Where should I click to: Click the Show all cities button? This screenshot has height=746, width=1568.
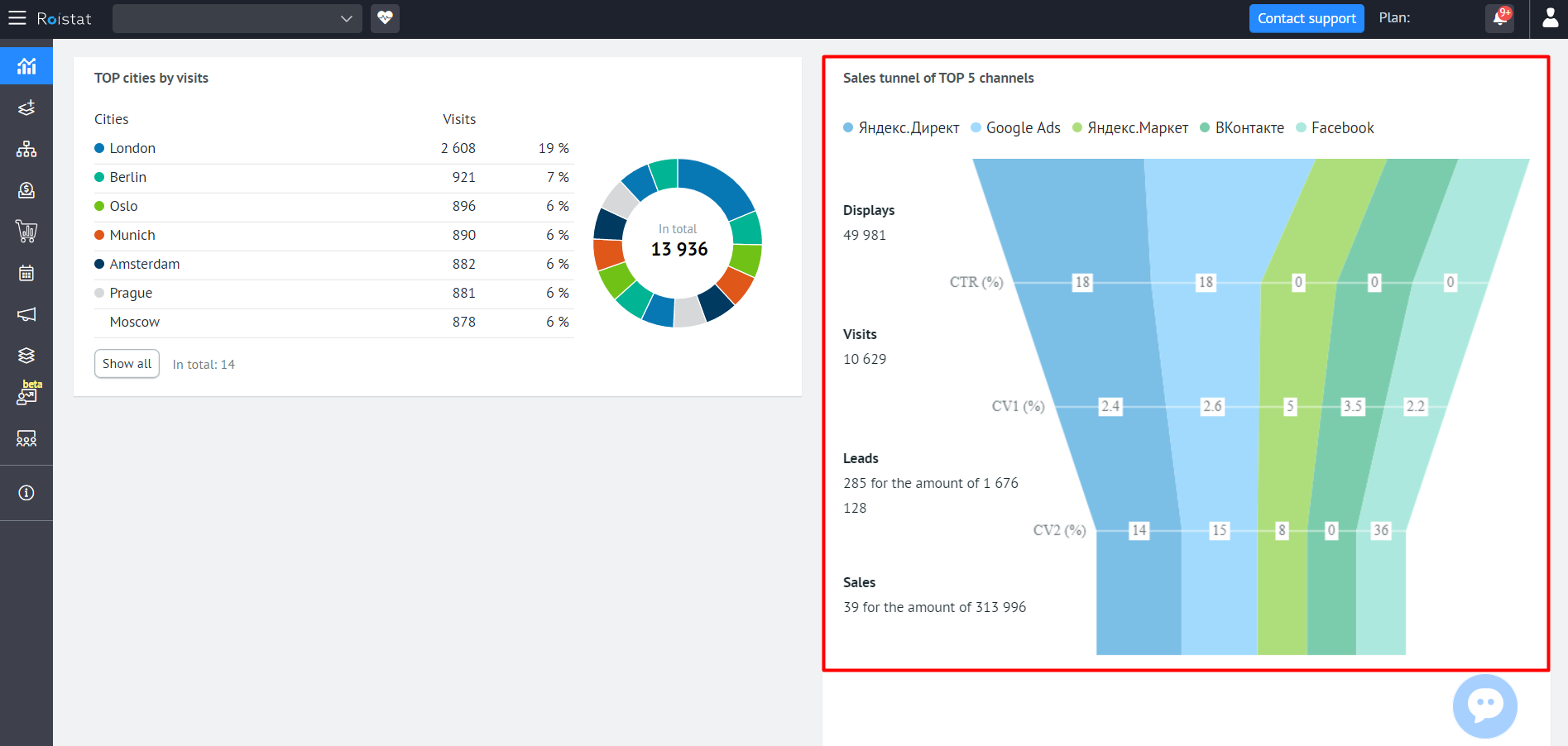[127, 364]
